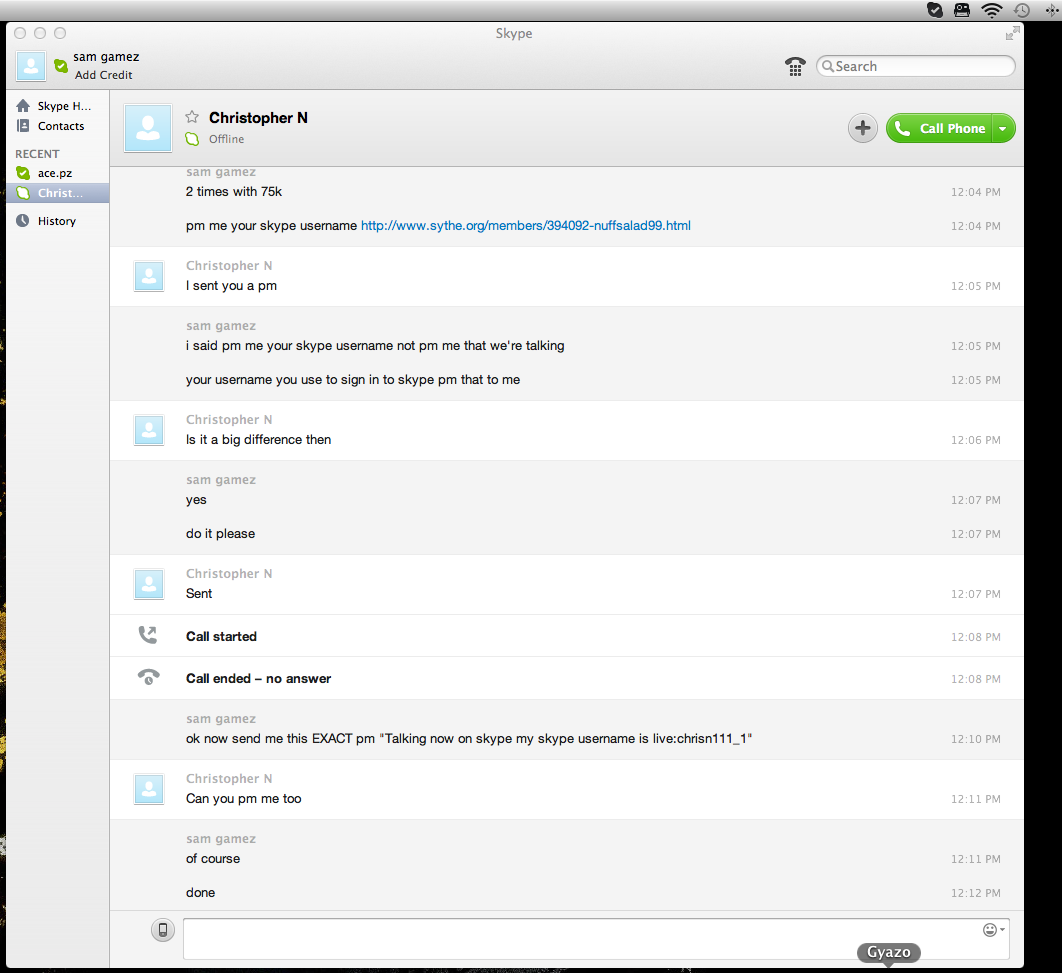Open the sythe.org nuffsalad99 link
1062x973 pixels.
525,226
